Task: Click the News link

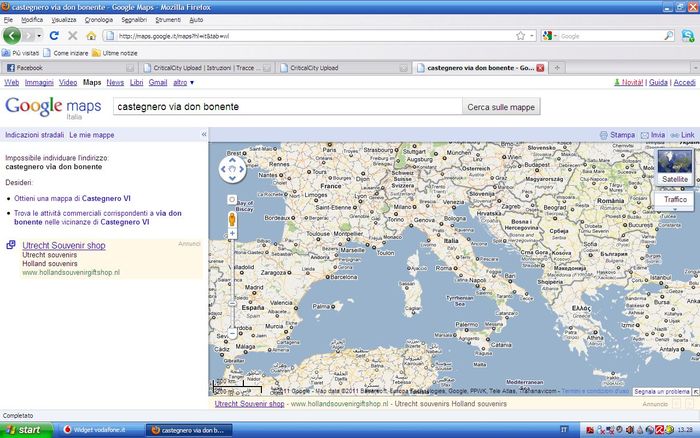Action: pyautogui.click(x=115, y=82)
